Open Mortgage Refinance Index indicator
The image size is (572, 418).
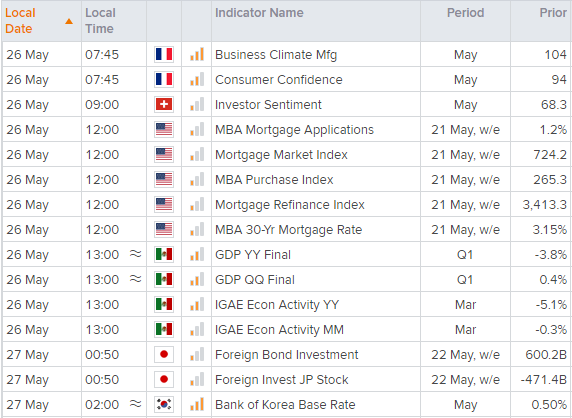coord(290,204)
